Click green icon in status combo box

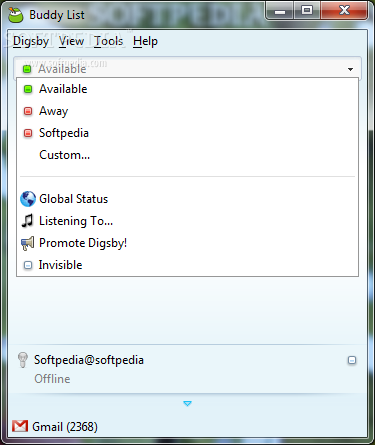tap(27, 69)
